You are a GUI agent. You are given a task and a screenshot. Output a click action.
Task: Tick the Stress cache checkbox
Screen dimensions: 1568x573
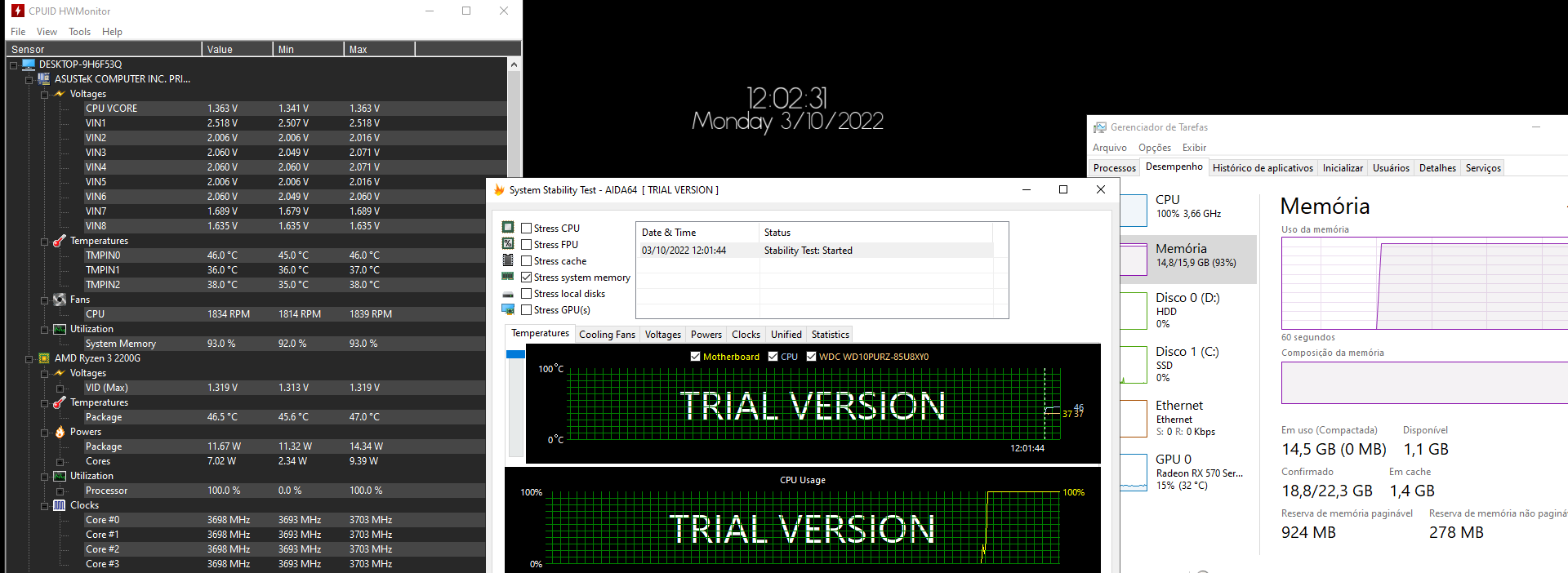pyautogui.click(x=527, y=261)
